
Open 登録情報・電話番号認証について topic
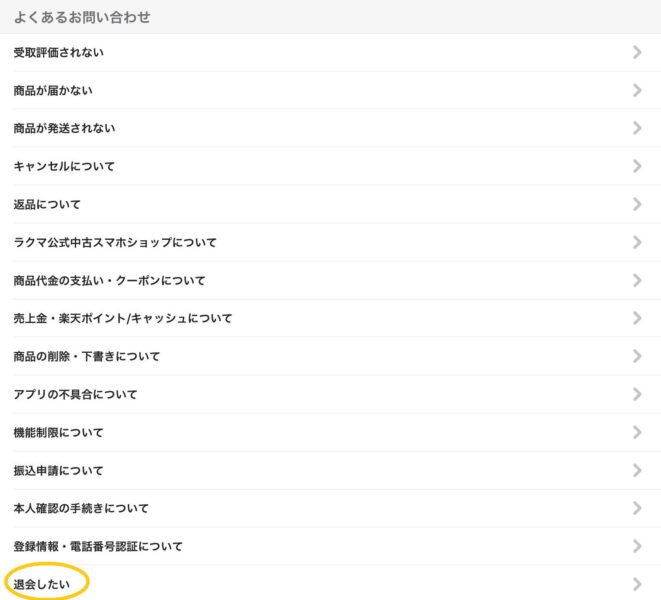pos(330,546)
